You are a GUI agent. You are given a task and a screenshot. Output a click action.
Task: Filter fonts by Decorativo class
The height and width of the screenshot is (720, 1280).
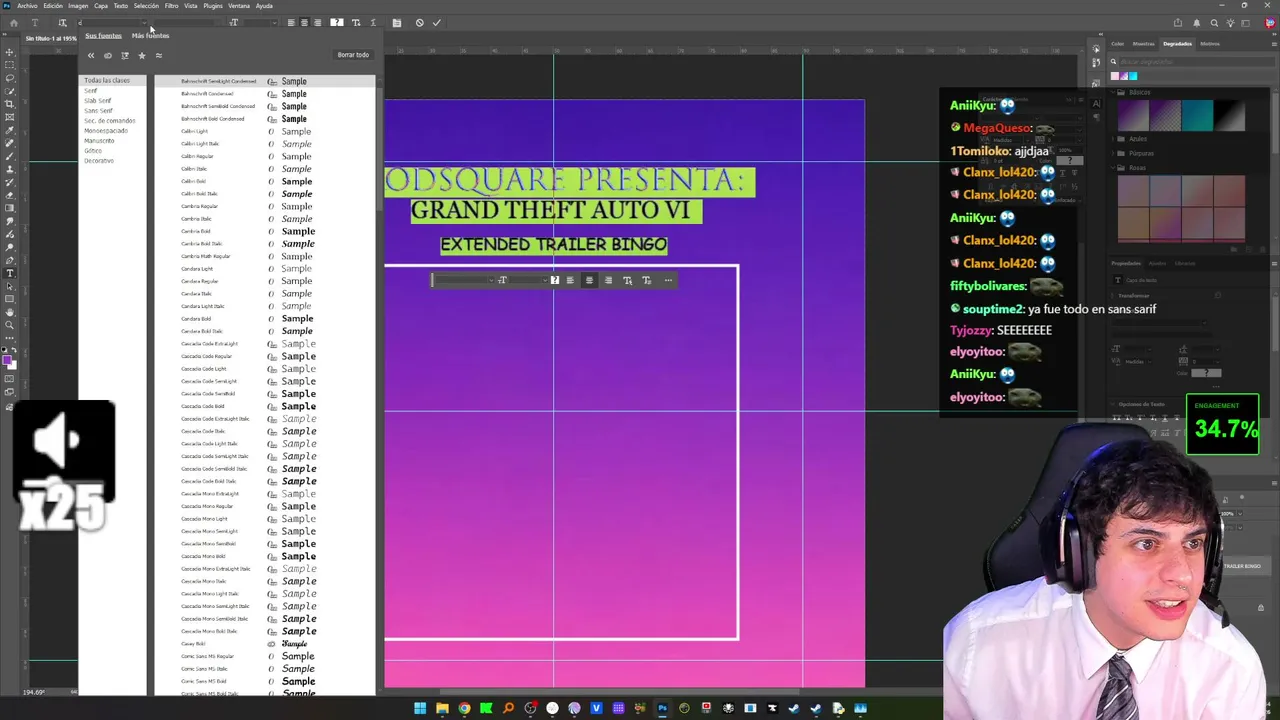(99, 161)
